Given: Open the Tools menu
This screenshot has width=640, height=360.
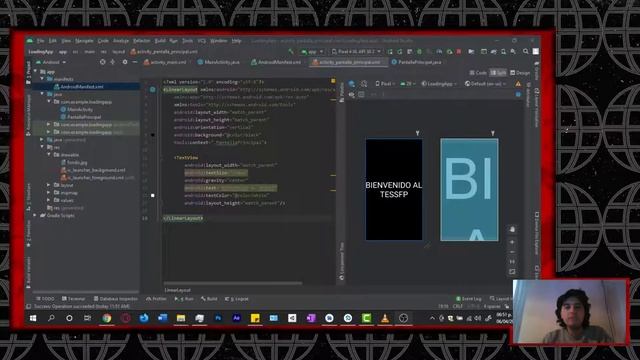Looking at the screenshot, I should click(x=187, y=41).
